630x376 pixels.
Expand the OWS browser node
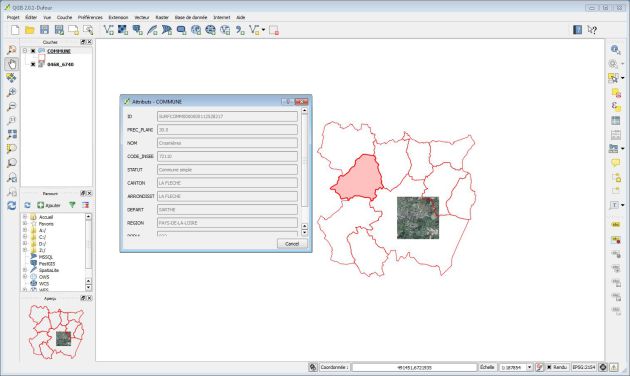pos(25,277)
